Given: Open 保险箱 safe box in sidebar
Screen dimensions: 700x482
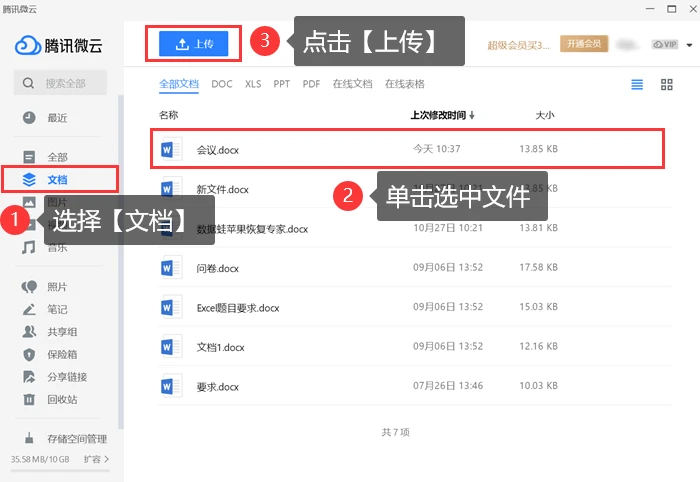Looking at the screenshot, I should point(50,354).
